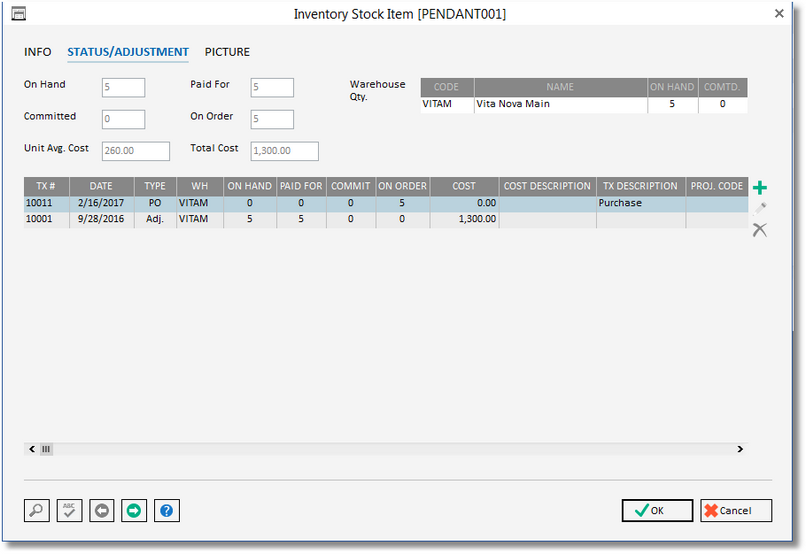Click the pencil edit transaction icon

click(x=760, y=208)
